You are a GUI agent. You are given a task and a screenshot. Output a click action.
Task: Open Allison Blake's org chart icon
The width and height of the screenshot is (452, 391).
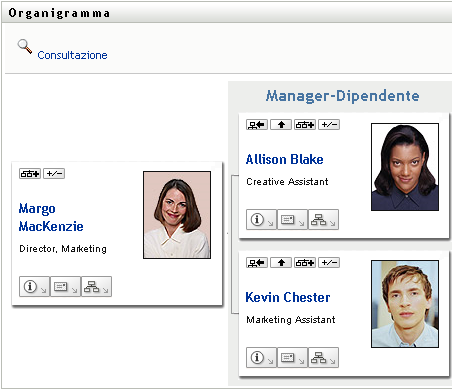click(x=323, y=220)
